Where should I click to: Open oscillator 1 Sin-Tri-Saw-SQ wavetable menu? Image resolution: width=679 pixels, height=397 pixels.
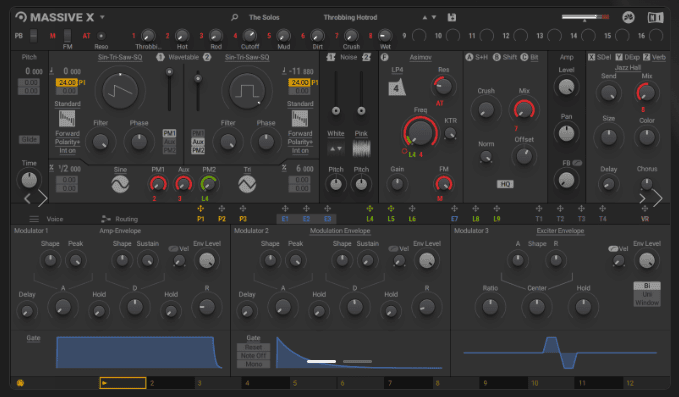click(x=120, y=57)
